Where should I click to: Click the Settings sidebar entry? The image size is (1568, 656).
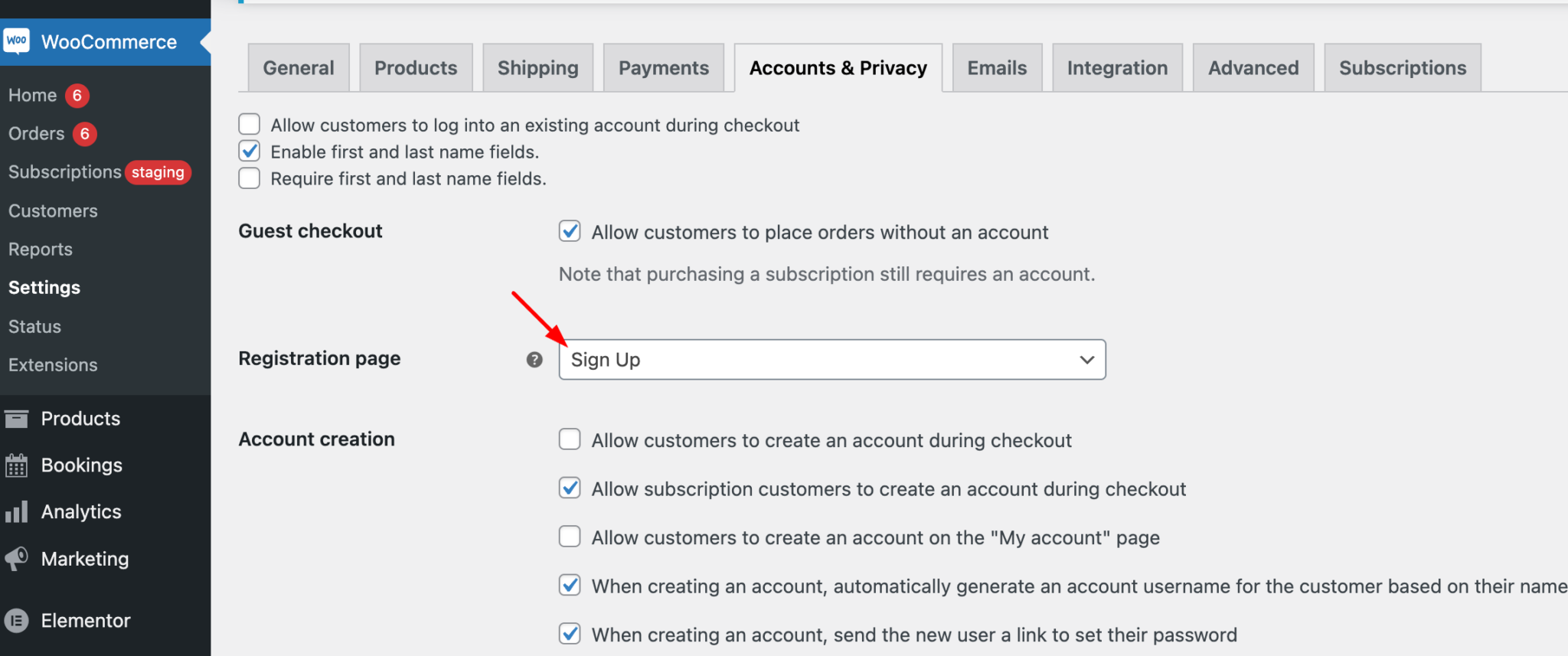44,287
